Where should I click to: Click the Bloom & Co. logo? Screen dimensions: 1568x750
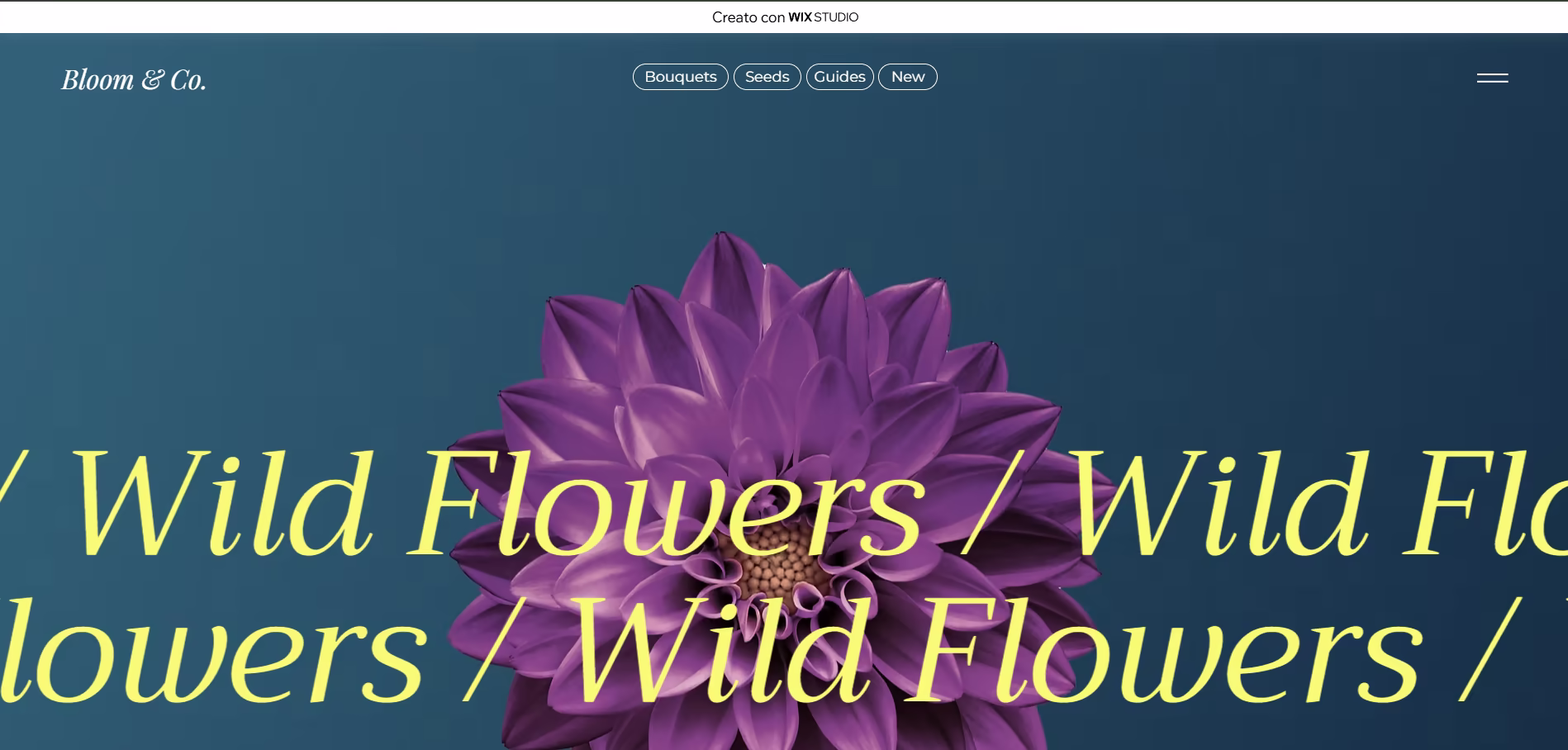point(134,79)
